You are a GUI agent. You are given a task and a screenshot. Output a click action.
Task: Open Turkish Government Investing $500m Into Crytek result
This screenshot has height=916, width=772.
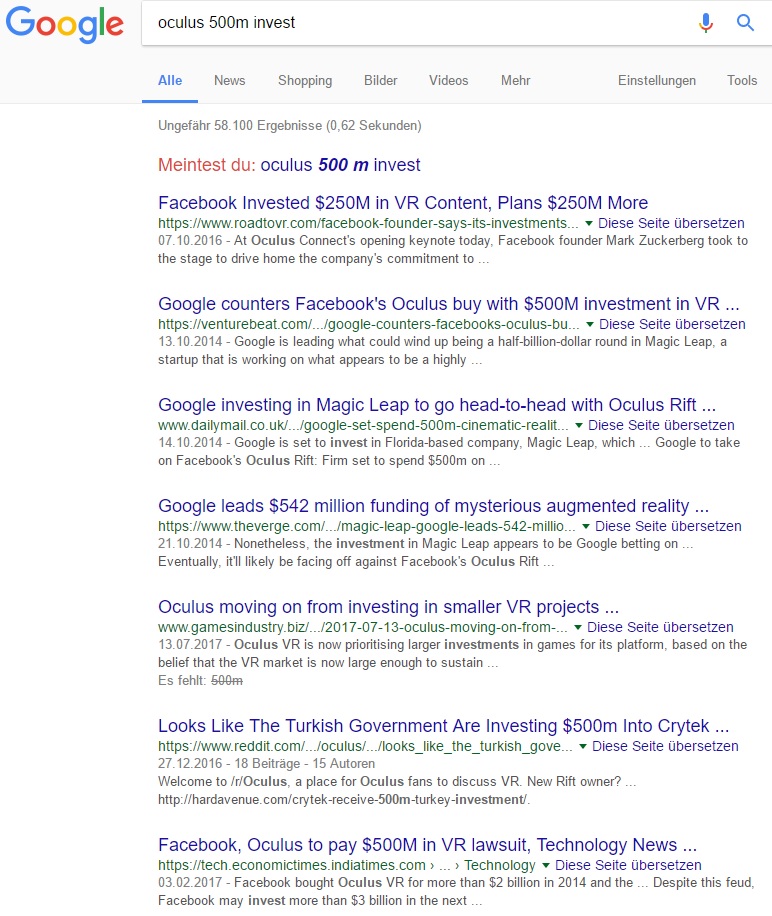(x=443, y=726)
